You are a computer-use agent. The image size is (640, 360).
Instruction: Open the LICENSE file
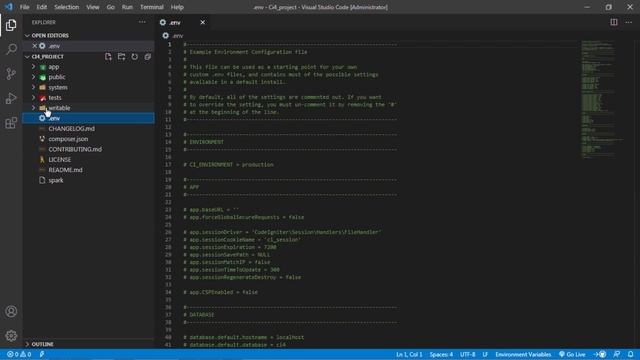[x=89, y=160]
